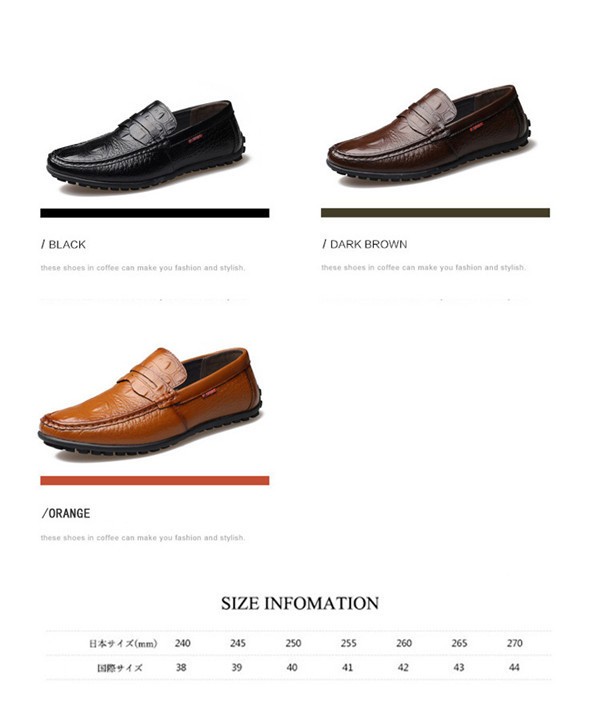Screen dimensions: 600x718
Task: Click the black loafer product image
Action: (x=147, y=144)
